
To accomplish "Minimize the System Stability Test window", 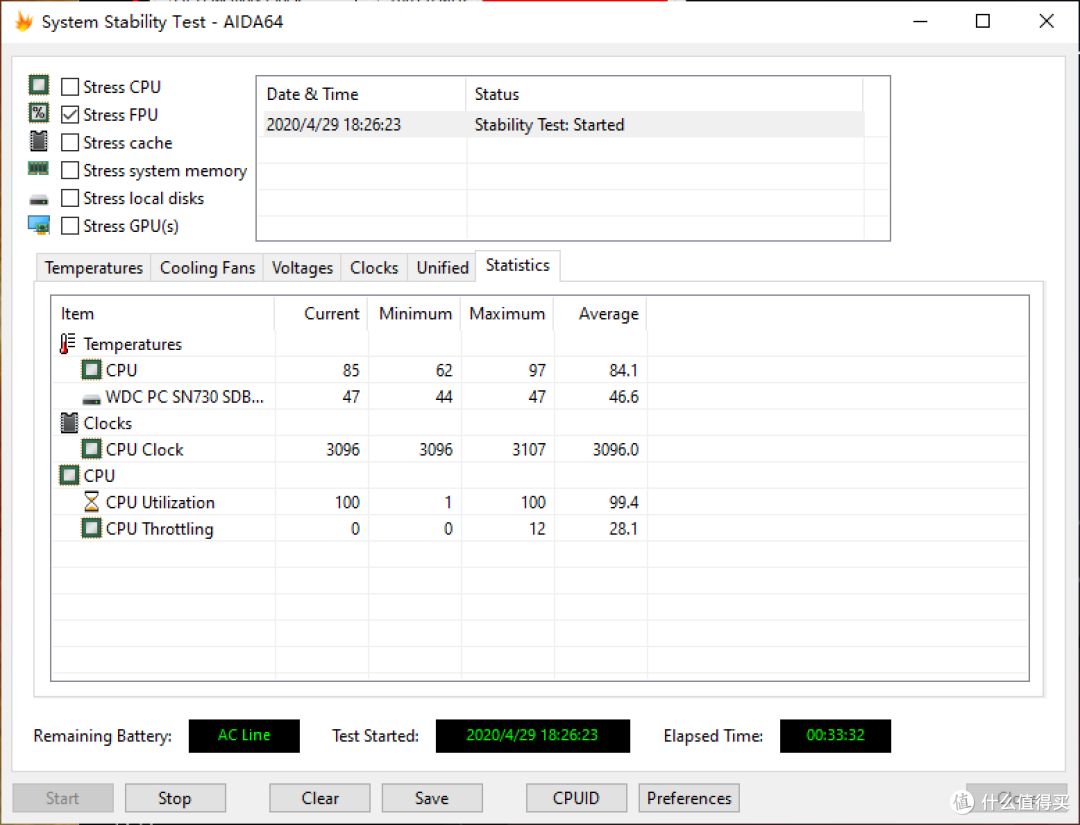I will coord(920,21).
